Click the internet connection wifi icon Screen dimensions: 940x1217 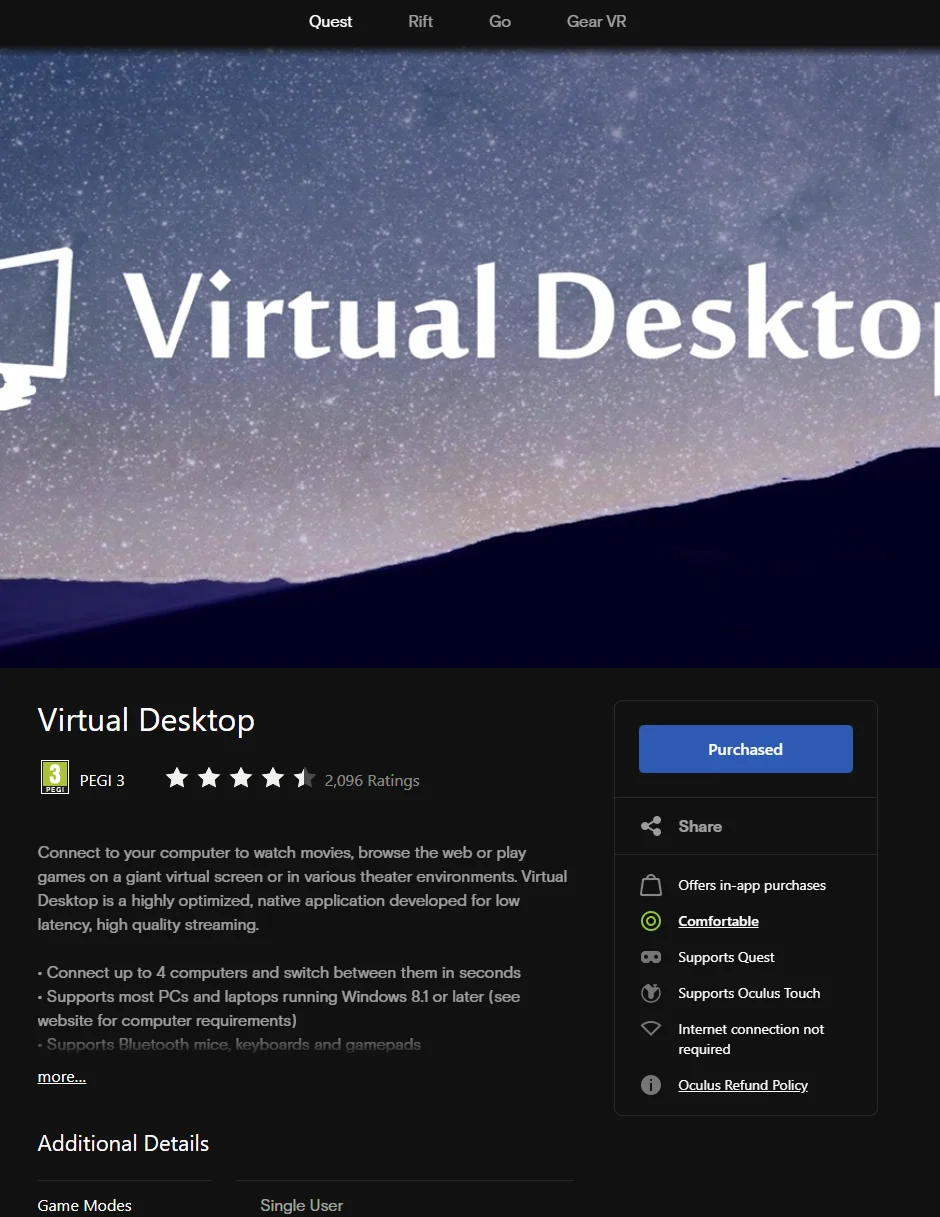click(651, 1028)
